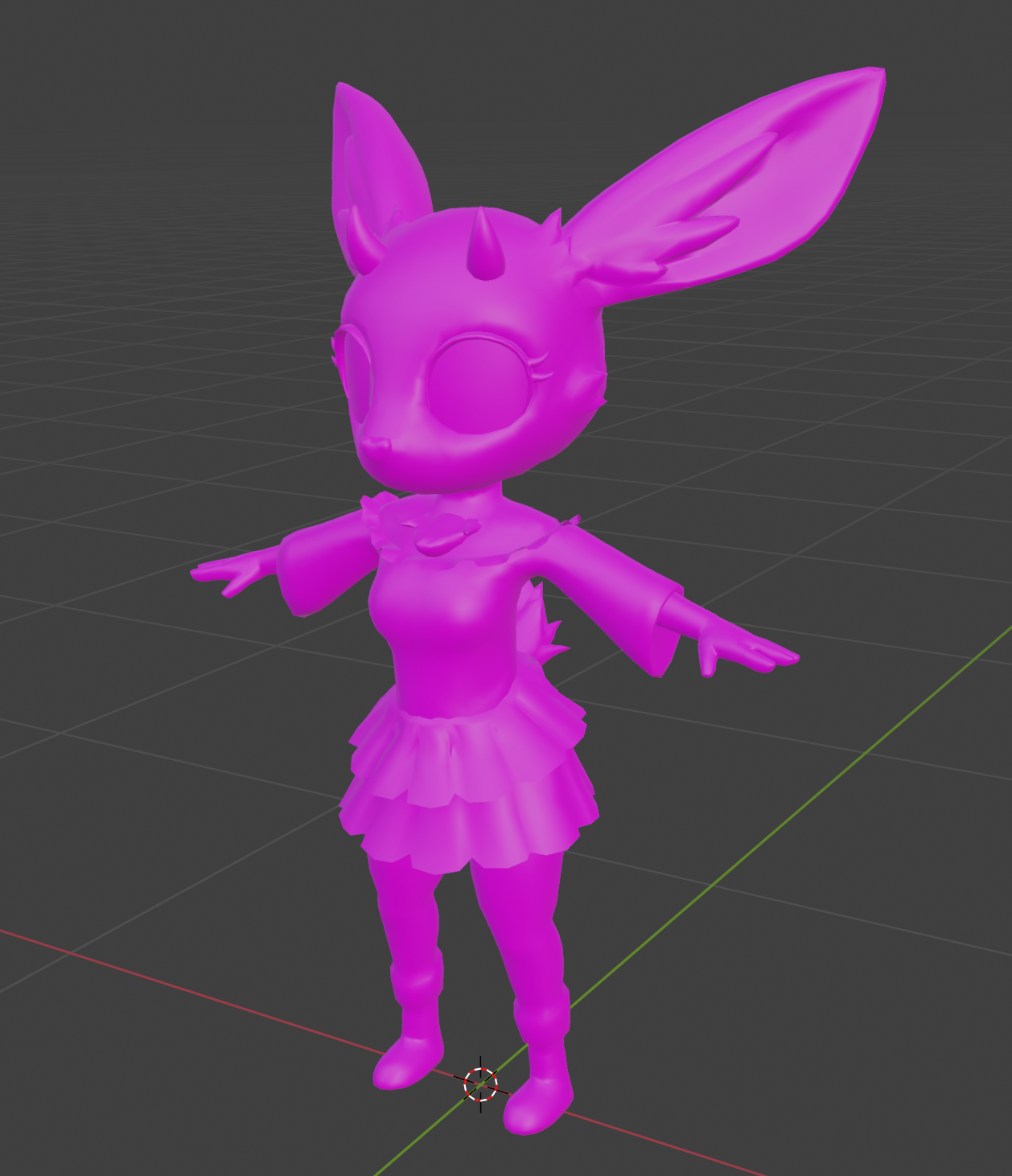Click the 3D cursor at the character's feet
The image size is (1012, 1176).
(x=481, y=1085)
